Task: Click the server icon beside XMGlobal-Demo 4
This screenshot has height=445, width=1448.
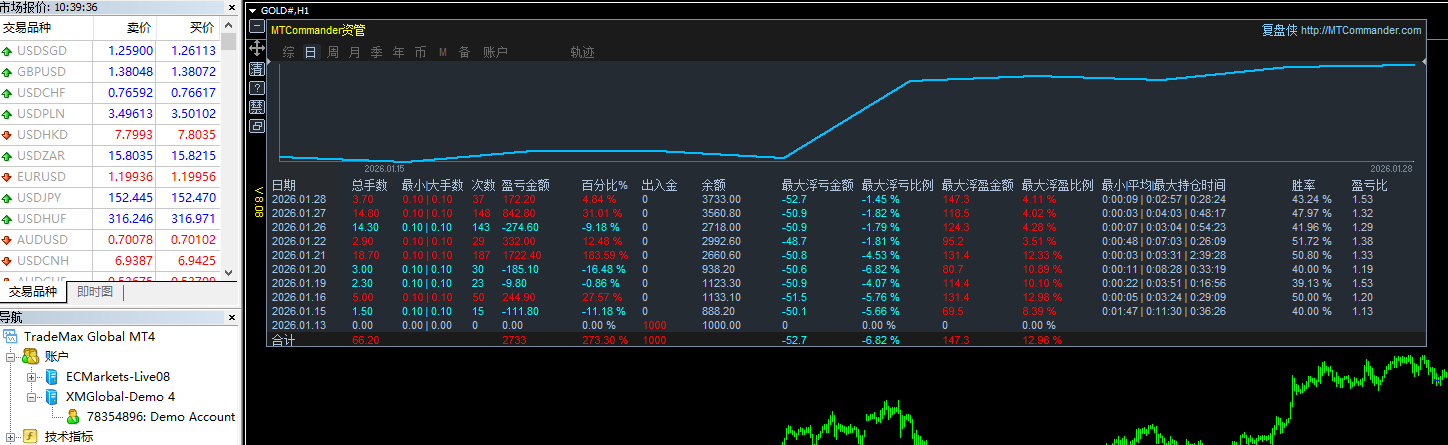Action: tap(52, 397)
